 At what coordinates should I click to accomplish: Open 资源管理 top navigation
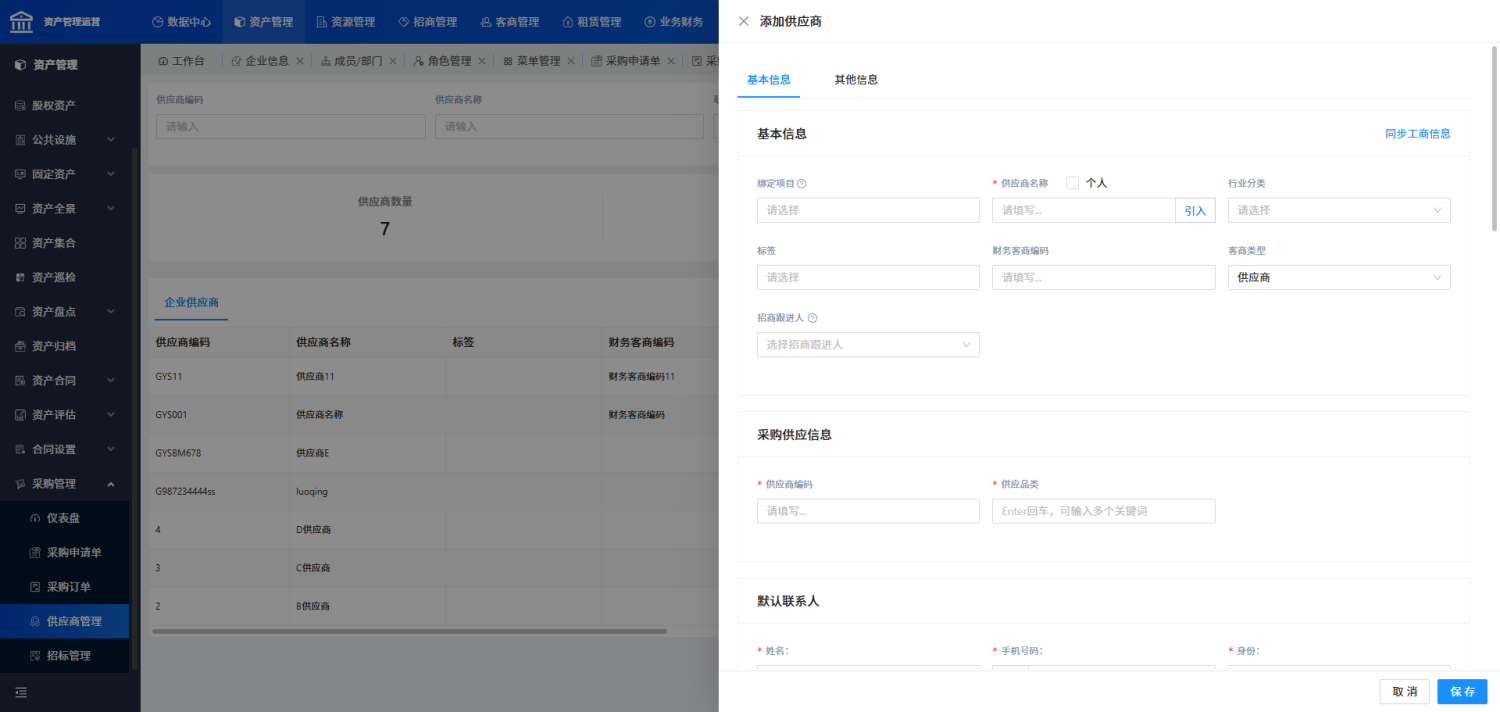pyautogui.click(x=345, y=21)
